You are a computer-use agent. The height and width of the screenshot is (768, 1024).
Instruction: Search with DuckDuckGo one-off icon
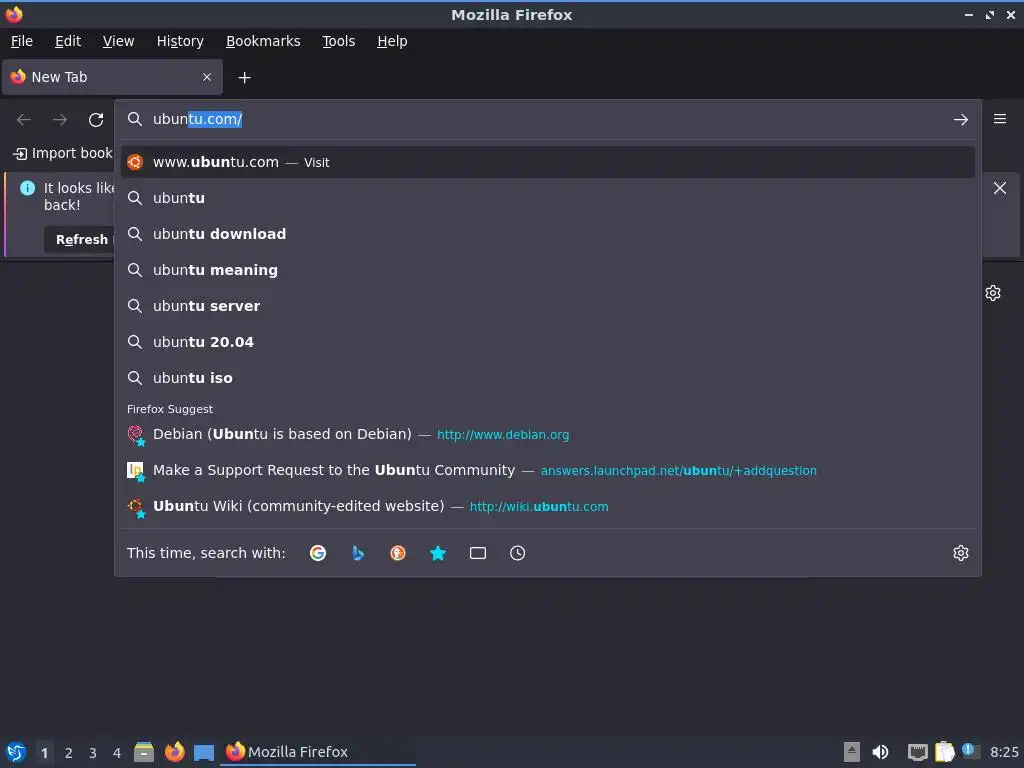pyautogui.click(x=398, y=553)
